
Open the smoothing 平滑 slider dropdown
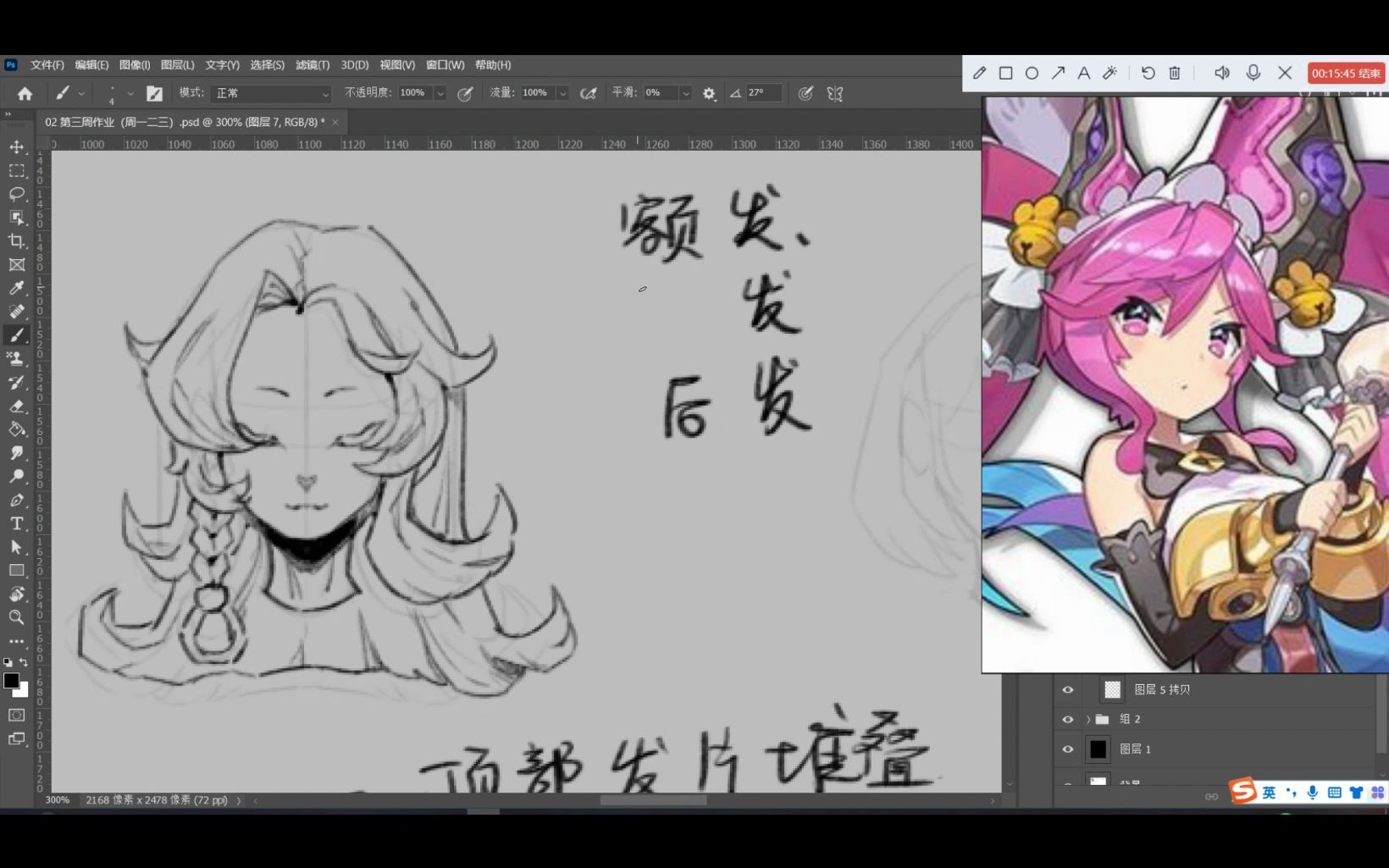point(685,93)
